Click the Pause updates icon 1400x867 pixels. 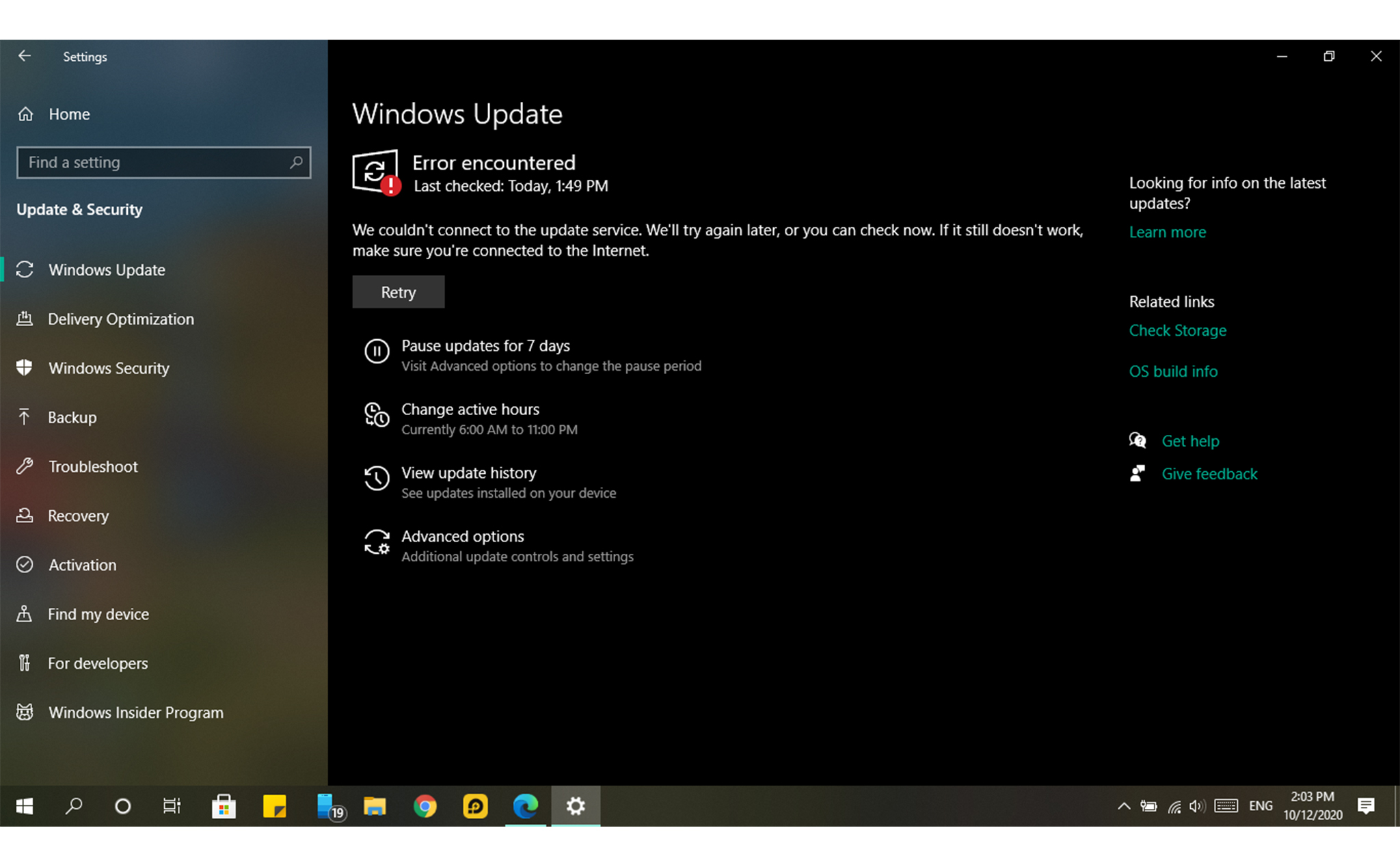click(377, 351)
